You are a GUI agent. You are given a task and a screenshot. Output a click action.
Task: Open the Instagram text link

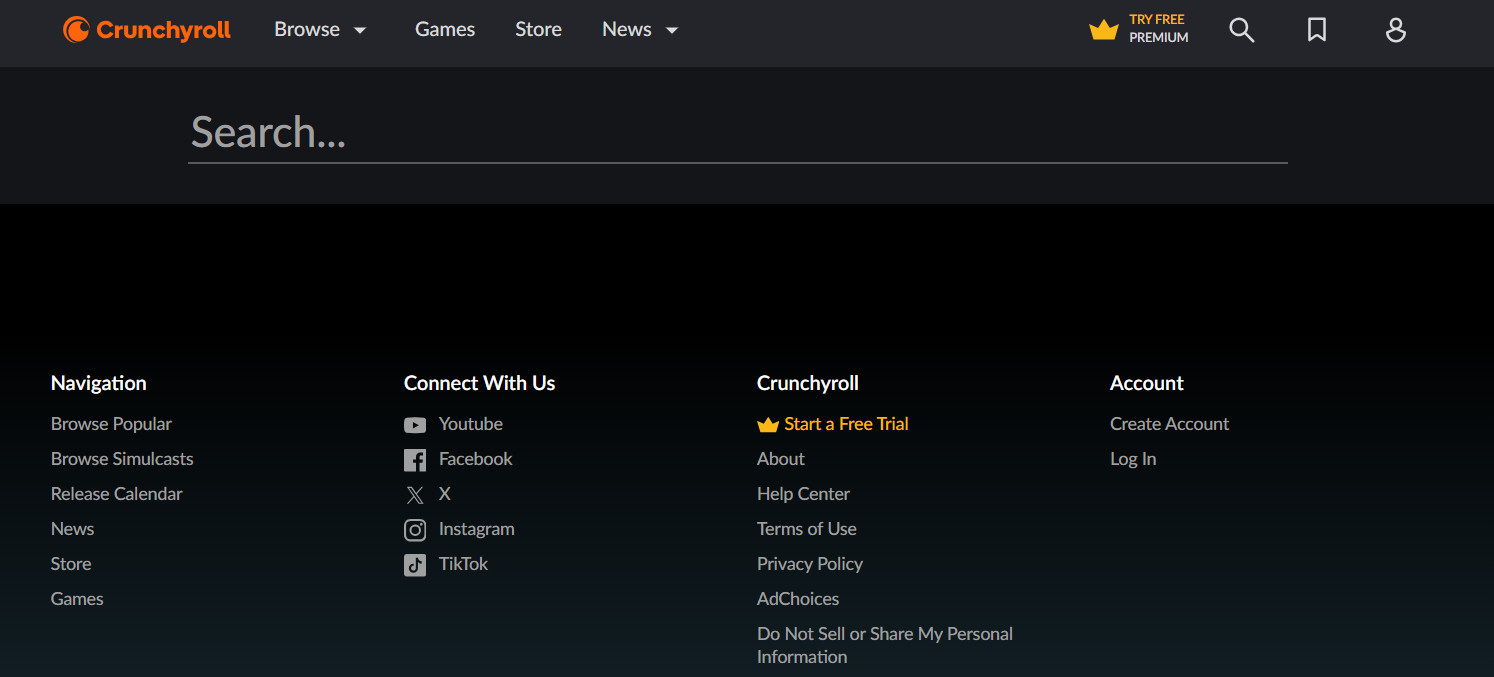pyautogui.click(x=477, y=529)
